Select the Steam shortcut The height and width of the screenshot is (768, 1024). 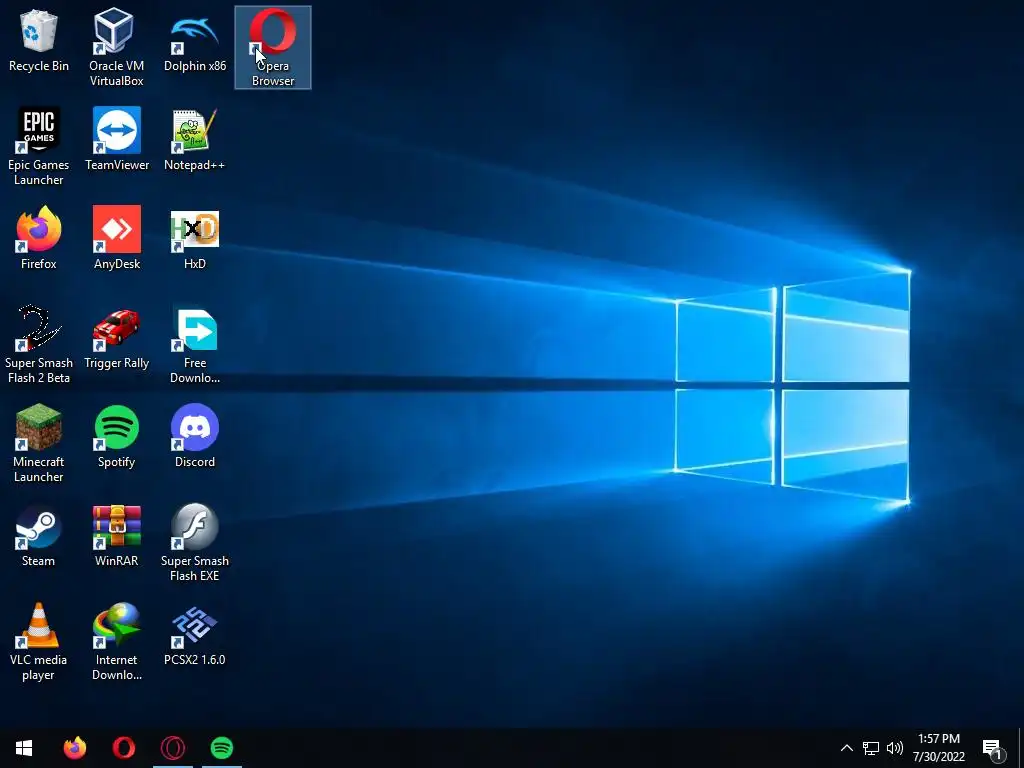39,536
